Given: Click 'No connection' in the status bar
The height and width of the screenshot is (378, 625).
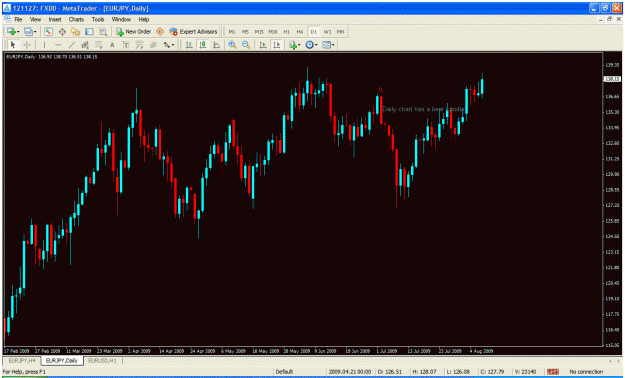Looking at the screenshot, I should (x=586, y=372).
